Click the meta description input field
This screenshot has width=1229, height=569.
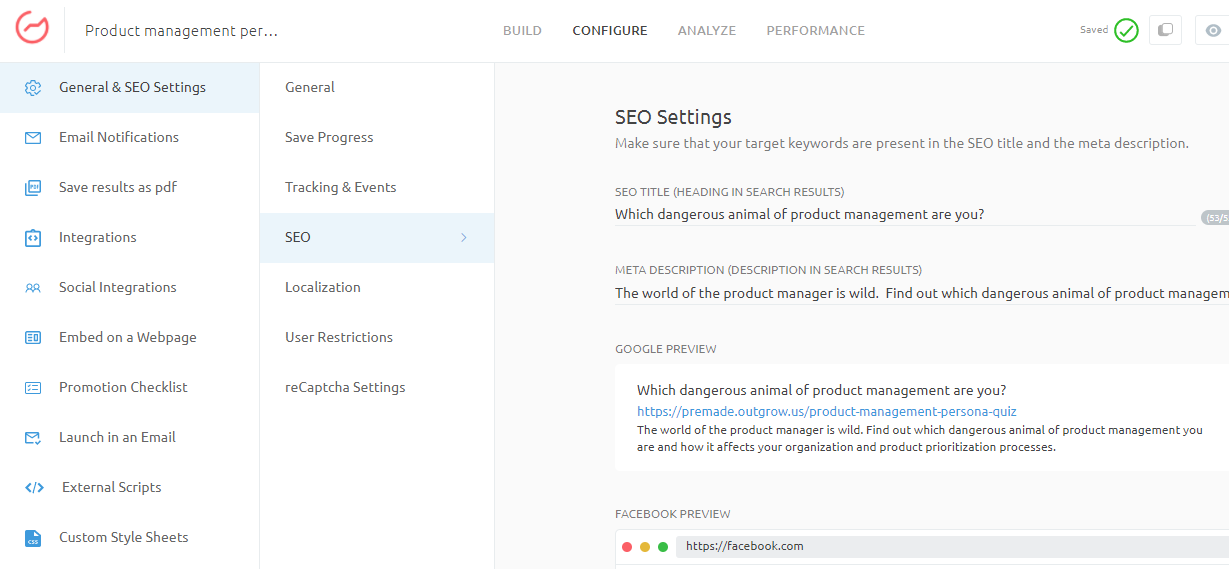920,294
